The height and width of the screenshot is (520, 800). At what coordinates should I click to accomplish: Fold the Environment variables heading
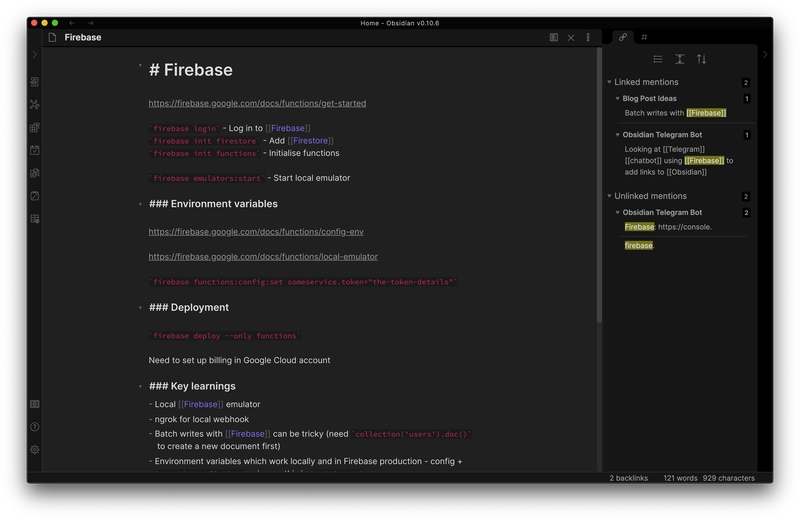click(x=140, y=204)
